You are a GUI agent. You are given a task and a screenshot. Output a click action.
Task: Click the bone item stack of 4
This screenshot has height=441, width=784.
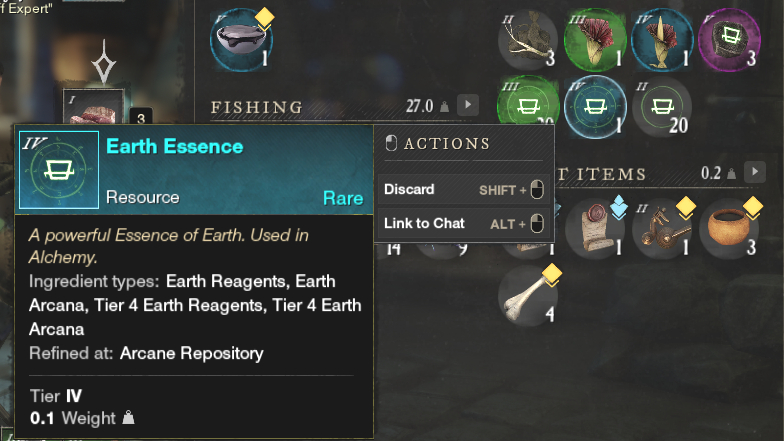(x=528, y=296)
